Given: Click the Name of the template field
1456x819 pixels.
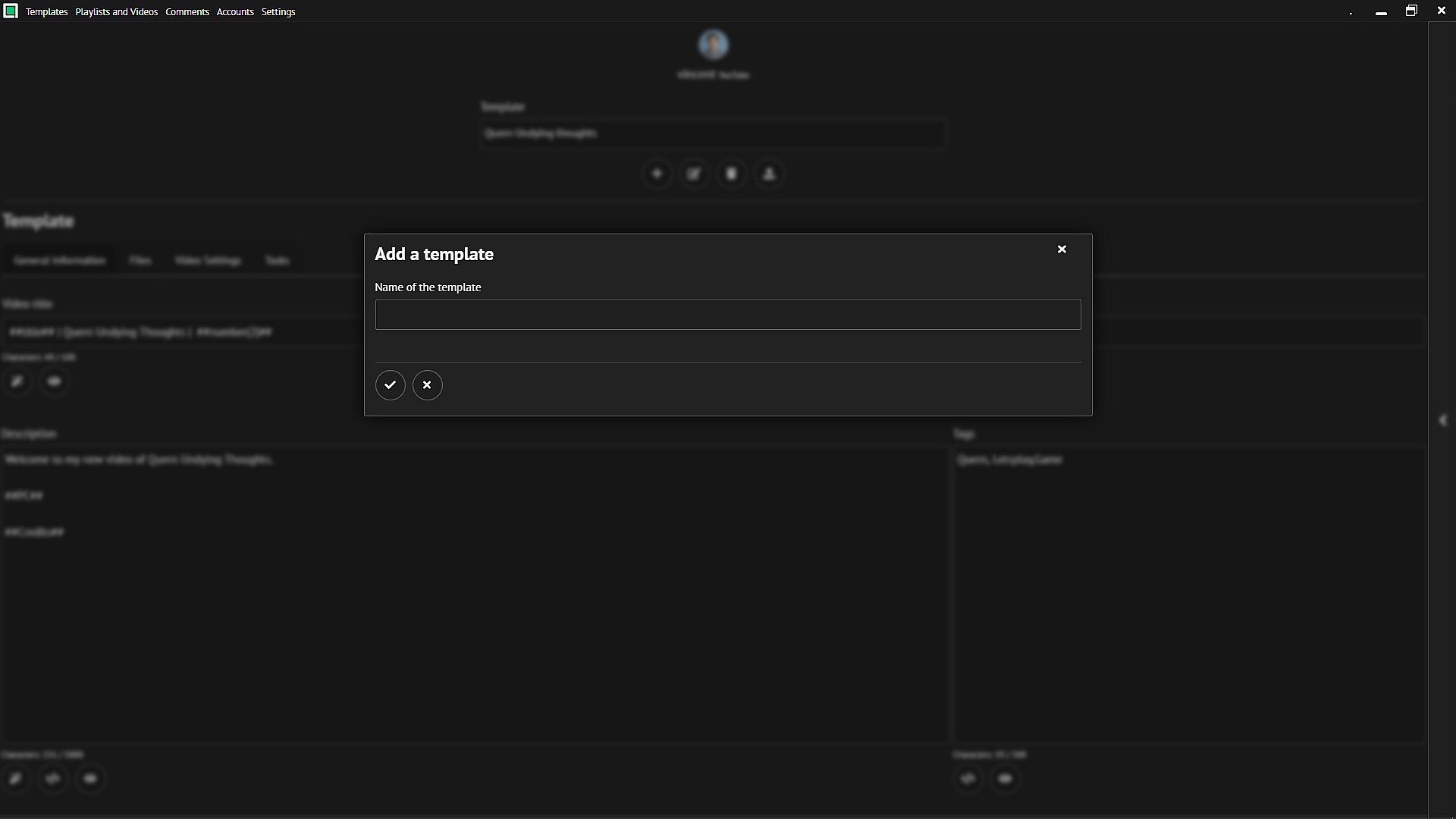Looking at the screenshot, I should pyautogui.click(x=727, y=315).
